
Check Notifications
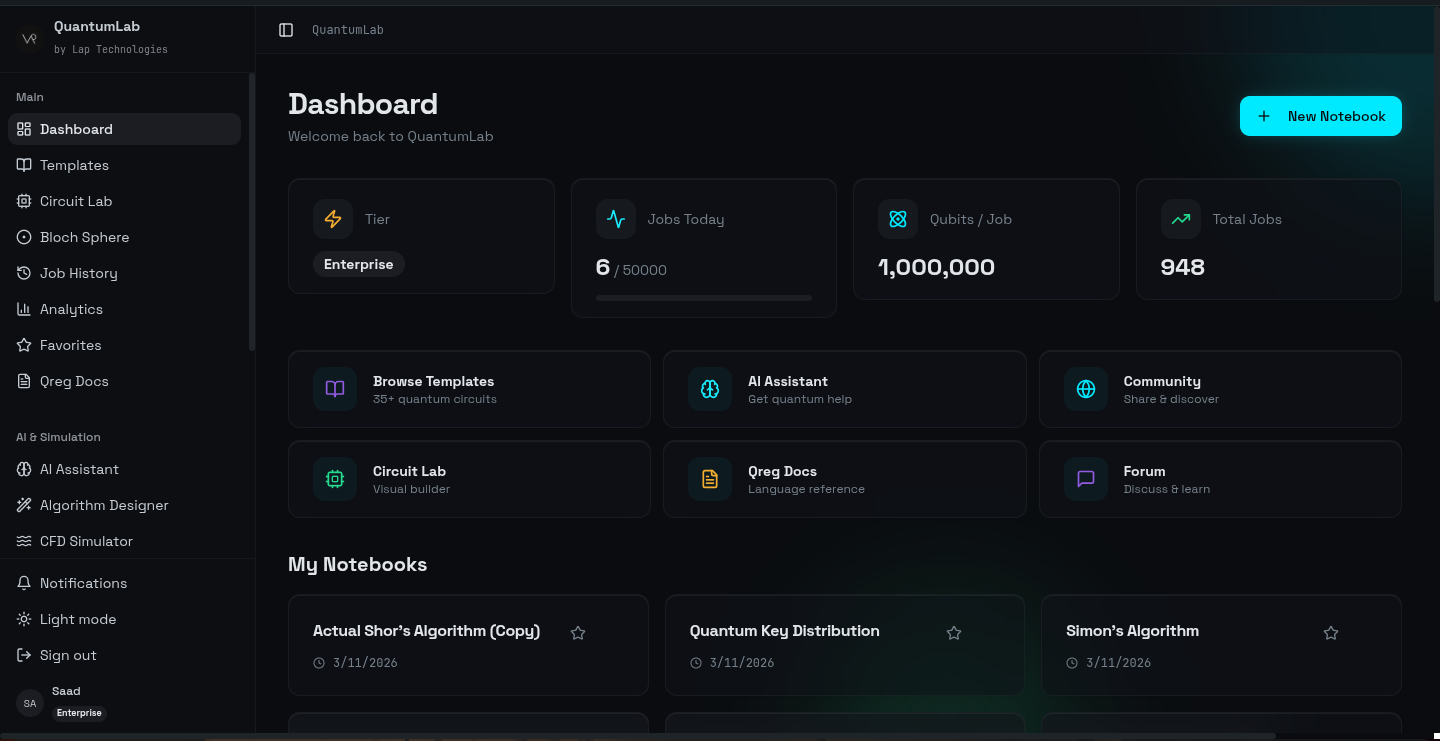[83, 583]
